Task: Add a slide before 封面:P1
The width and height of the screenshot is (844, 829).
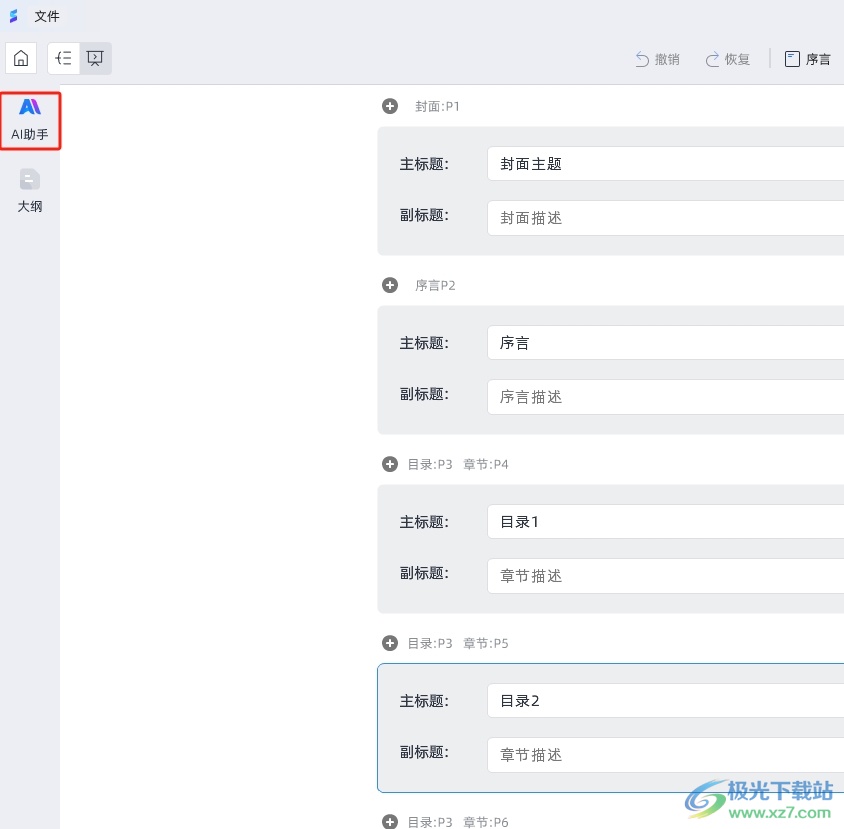Action: pyautogui.click(x=390, y=106)
